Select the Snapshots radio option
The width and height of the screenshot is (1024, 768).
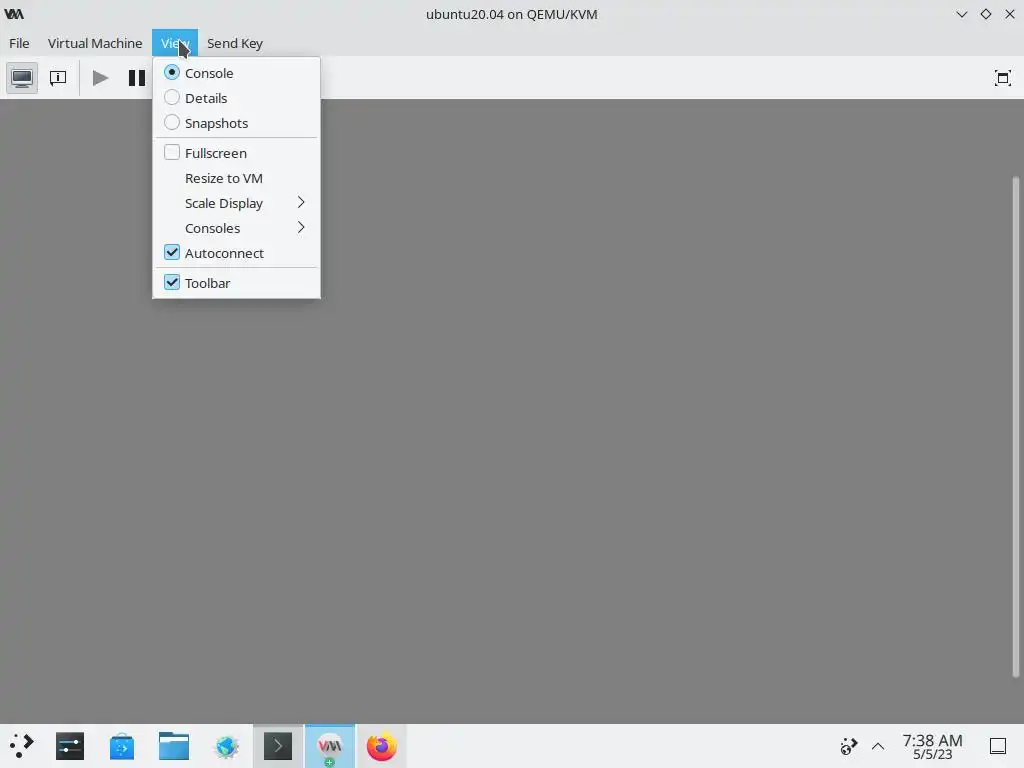click(236, 123)
